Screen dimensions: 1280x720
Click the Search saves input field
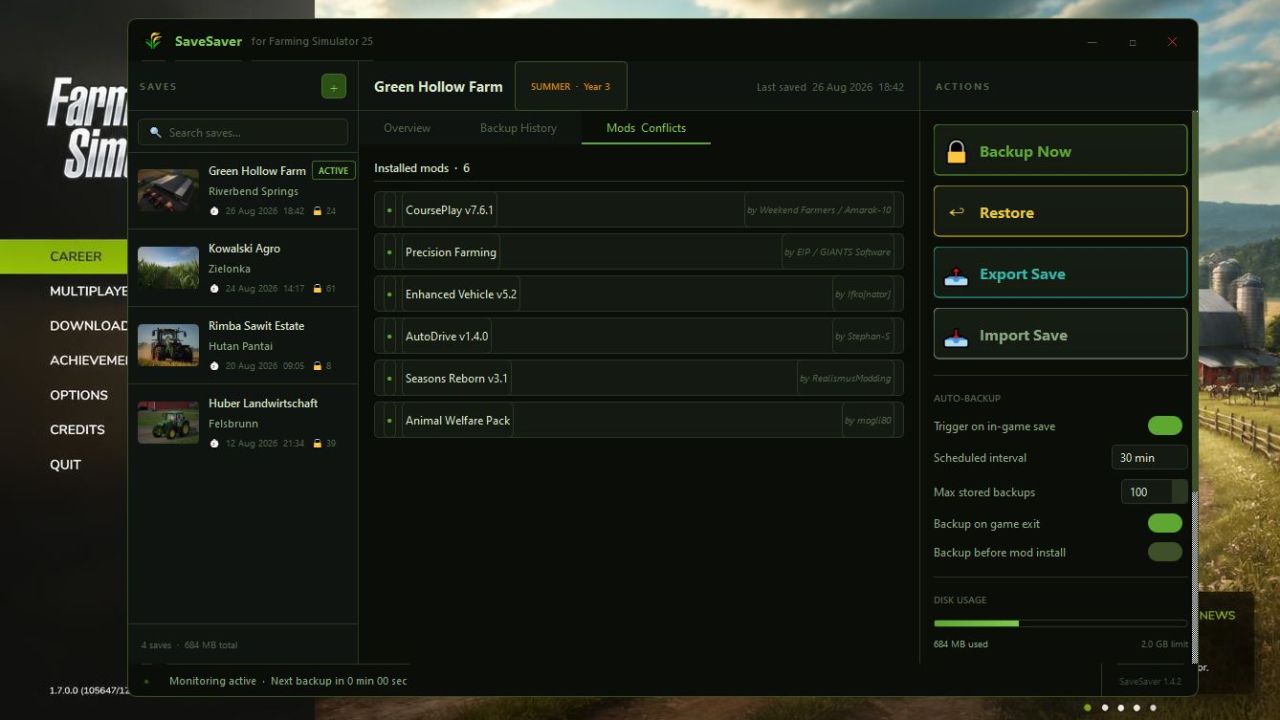click(243, 132)
